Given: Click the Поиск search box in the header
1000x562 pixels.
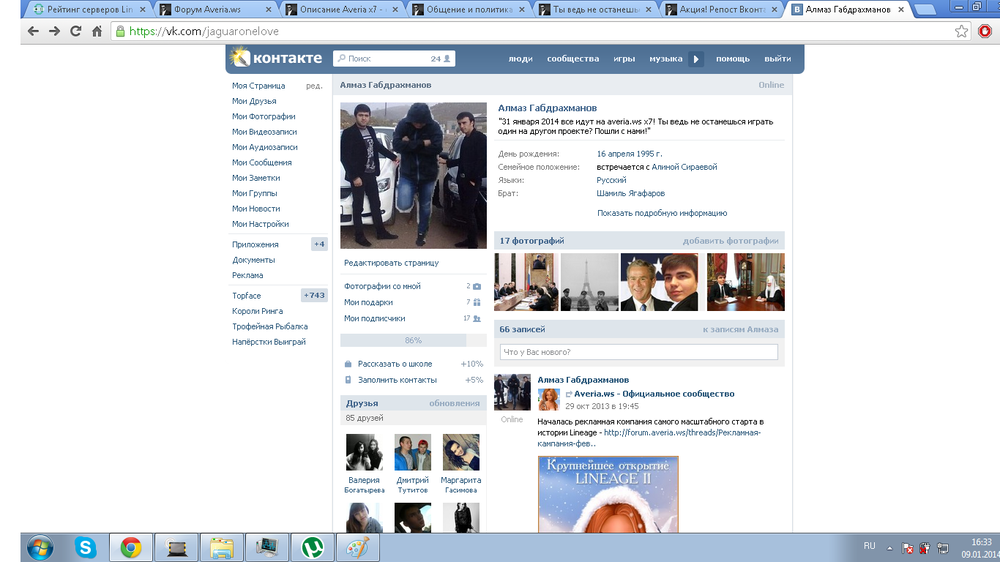Looking at the screenshot, I should click(x=385, y=59).
